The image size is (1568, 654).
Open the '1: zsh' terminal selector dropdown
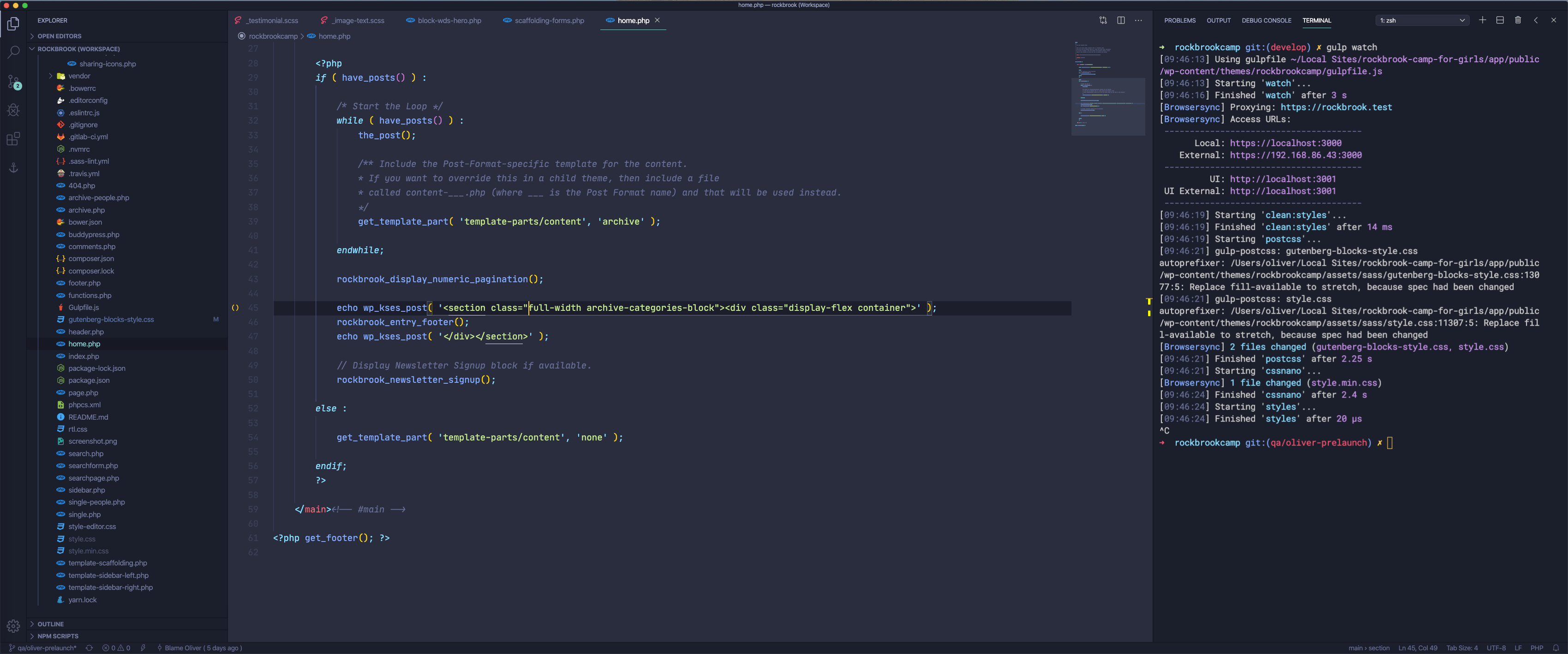point(1421,20)
